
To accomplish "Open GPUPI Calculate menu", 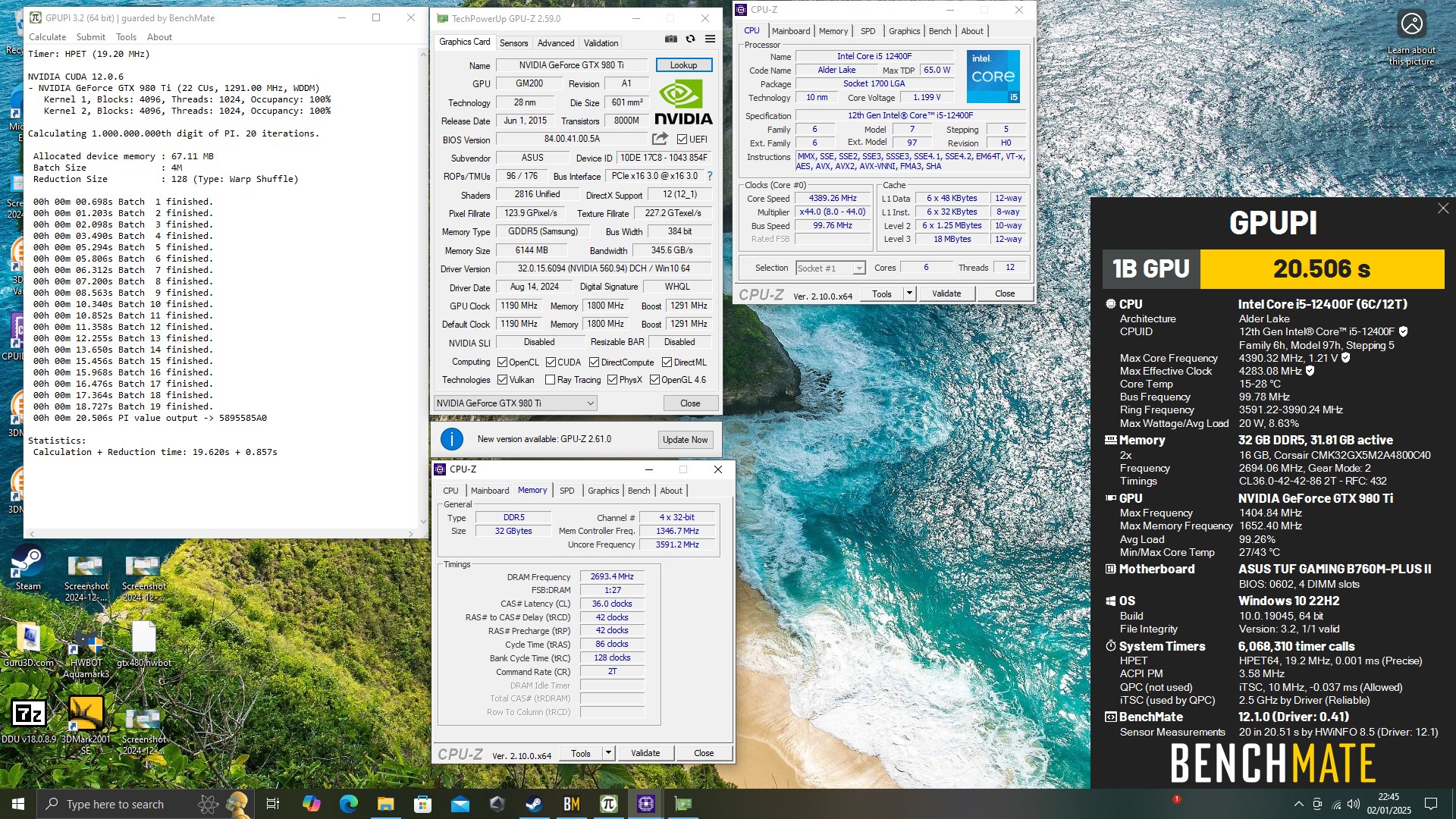I will [47, 36].
